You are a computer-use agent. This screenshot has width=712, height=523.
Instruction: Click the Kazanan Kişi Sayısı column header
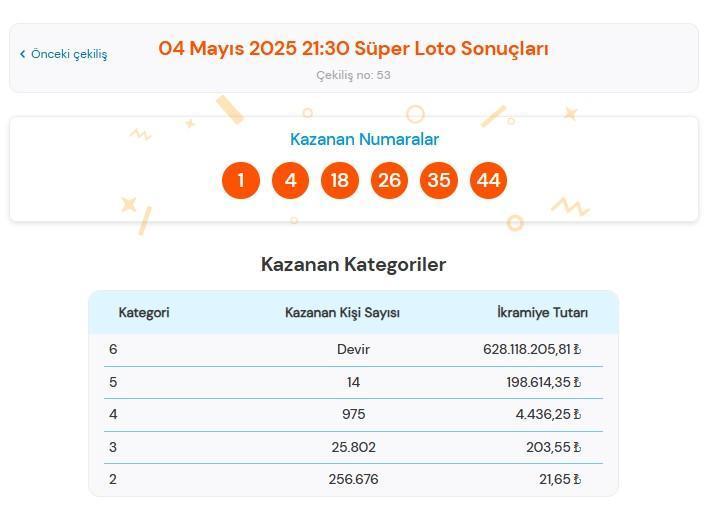(342, 313)
